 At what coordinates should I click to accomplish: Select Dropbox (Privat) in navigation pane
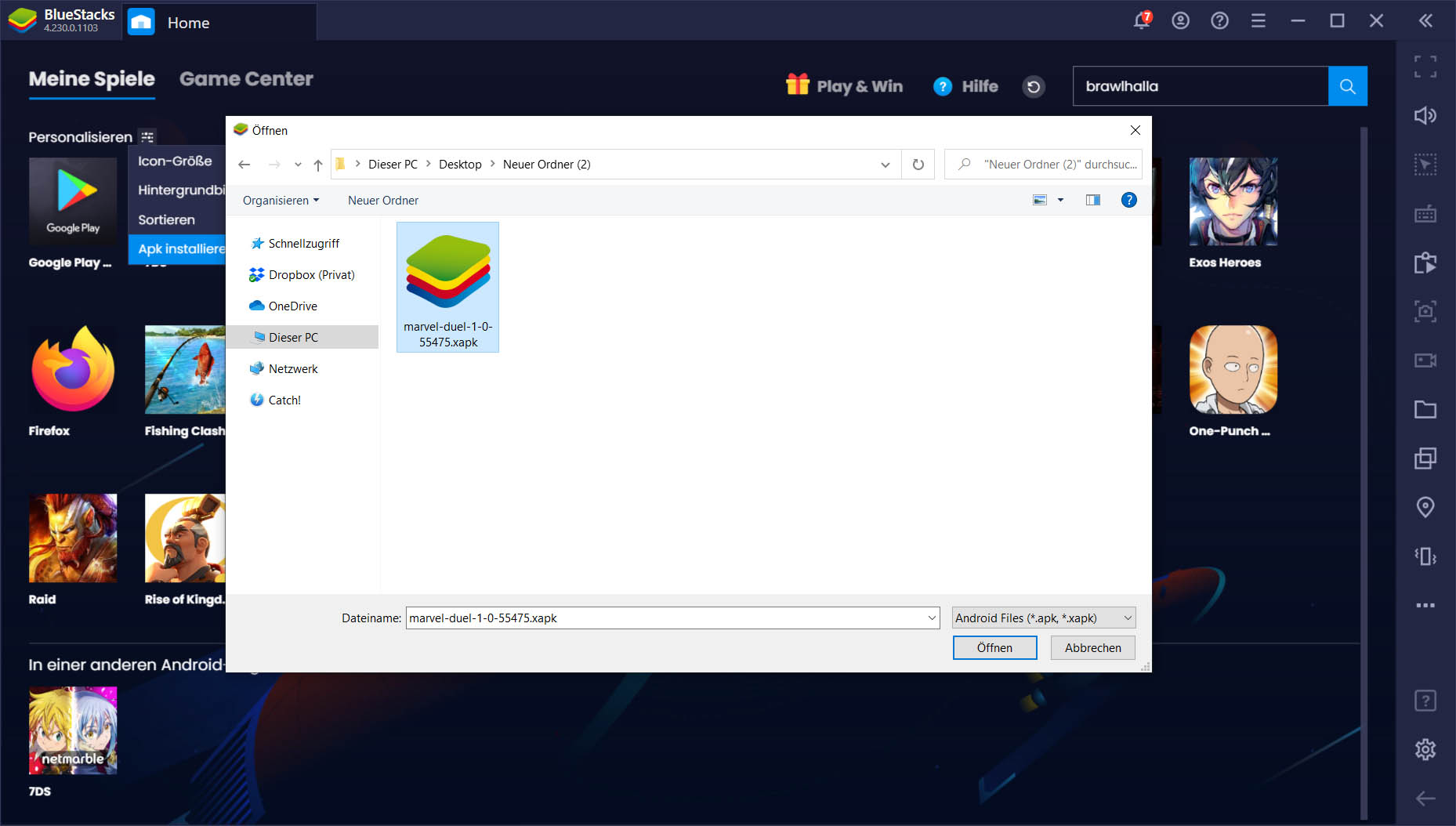click(x=302, y=274)
